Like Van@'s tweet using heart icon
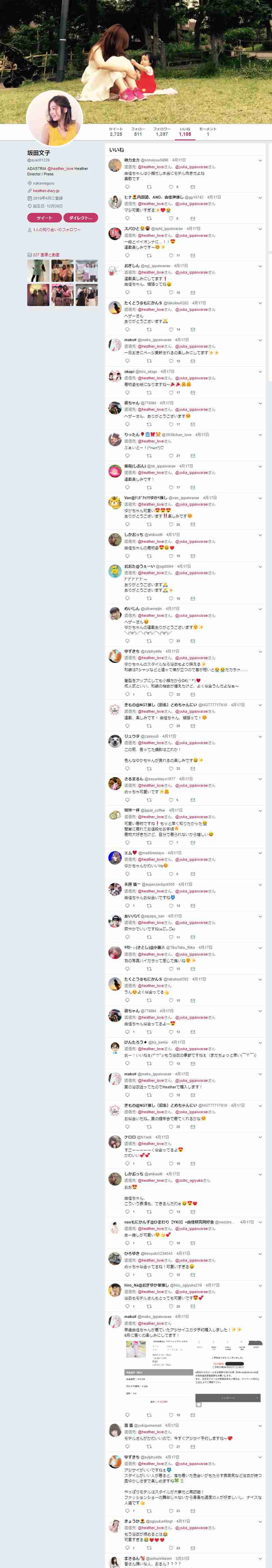Image resolution: width=272 pixels, height=1568 pixels. [171, 524]
